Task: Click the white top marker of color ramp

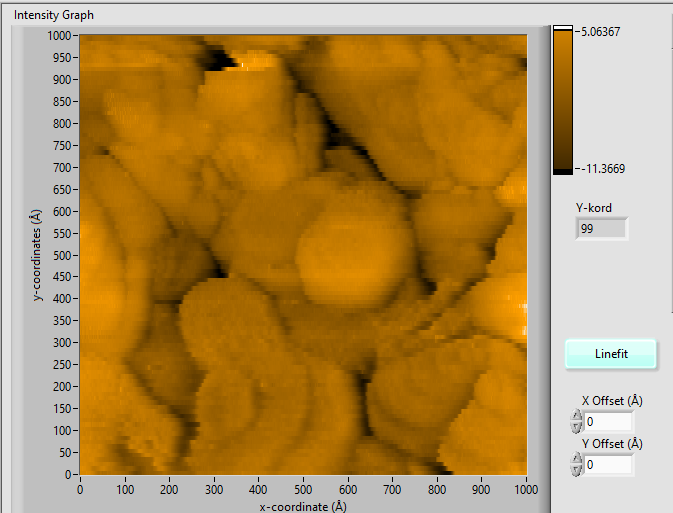Action: [563, 28]
